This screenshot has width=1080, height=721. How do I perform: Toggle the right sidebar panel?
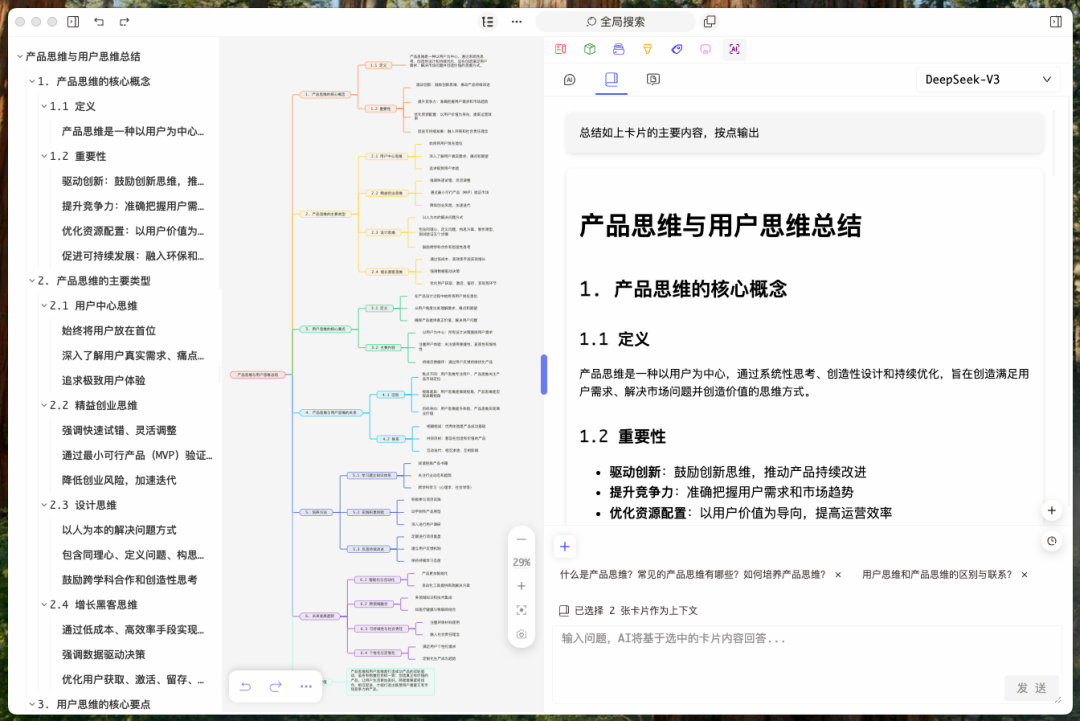coord(1055,21)
